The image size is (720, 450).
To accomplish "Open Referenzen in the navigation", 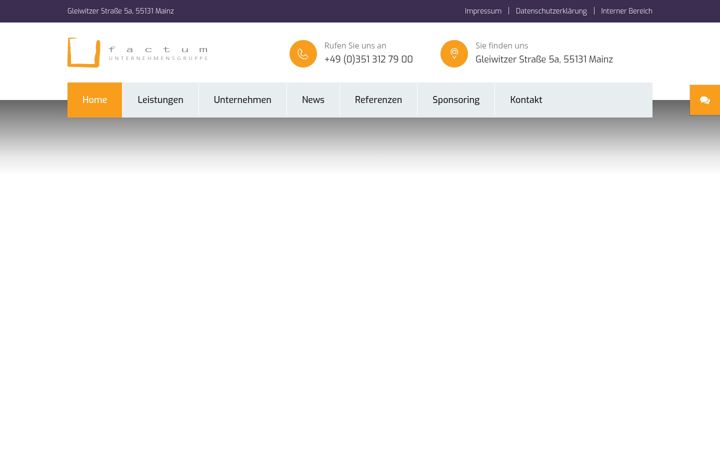I will pyautogui.click(x=378, y=100).
